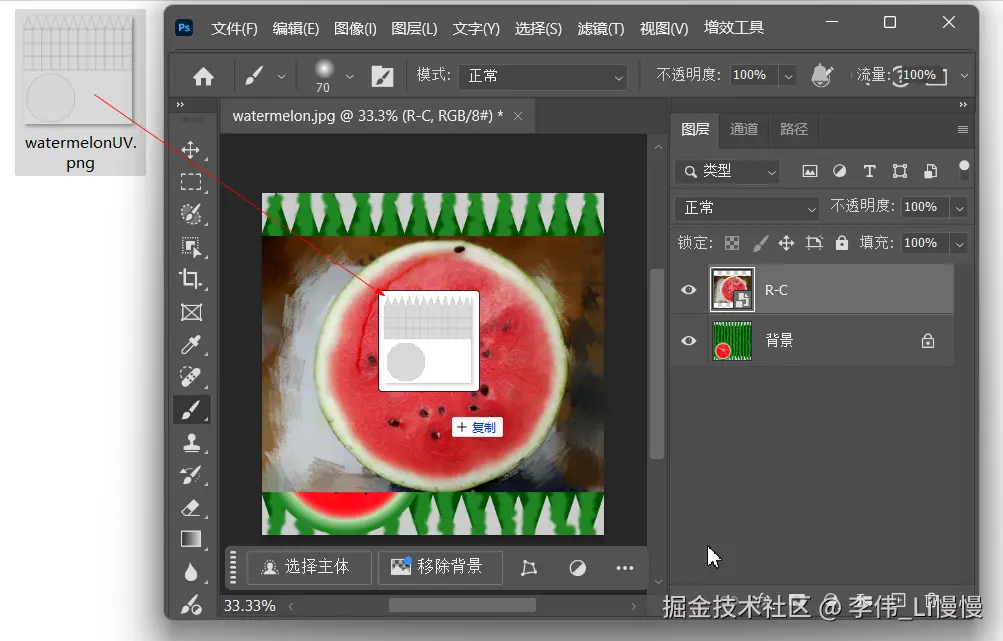Select the Dodge tool

pyautogui.click(x=191, y=605)
